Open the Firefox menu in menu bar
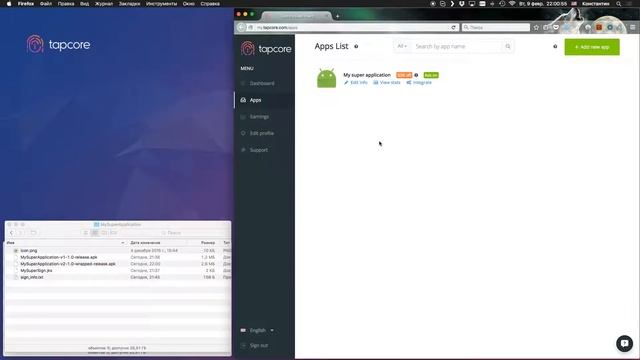 [x=26, y=4]
